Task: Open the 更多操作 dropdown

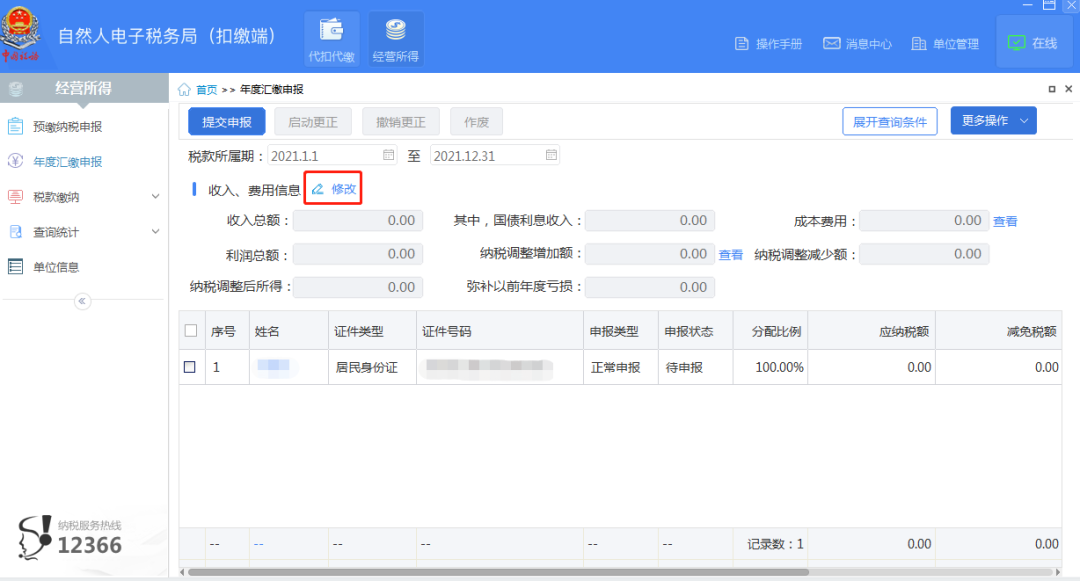Action: (x=993, y=121)
